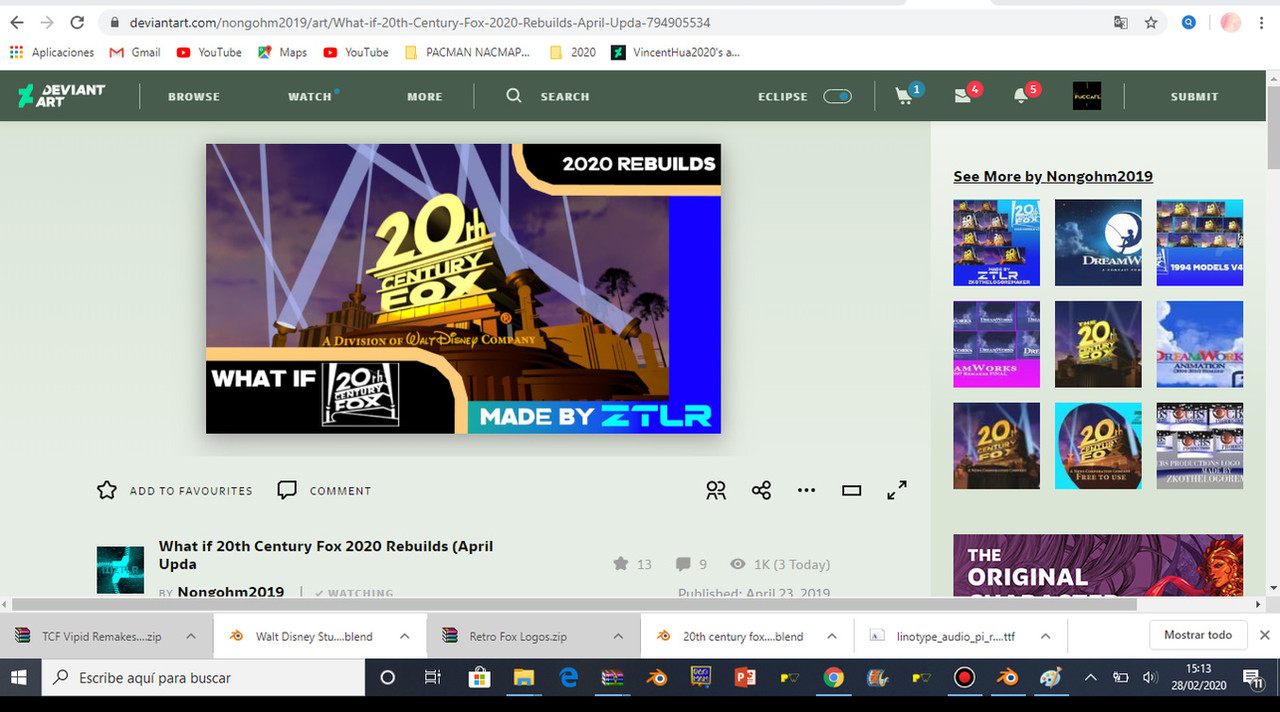The height and width of the screenshot is (712, 1280).
Task: Close the downloads bar
Action: point(1264,635)
